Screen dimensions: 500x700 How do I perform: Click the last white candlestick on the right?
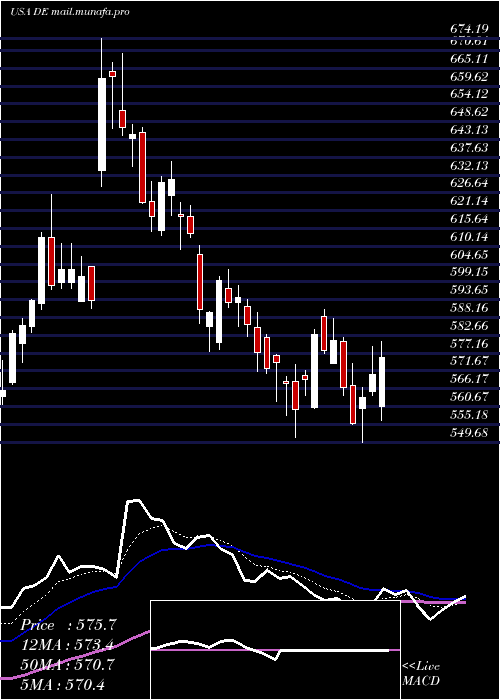(x=382, y=382)
